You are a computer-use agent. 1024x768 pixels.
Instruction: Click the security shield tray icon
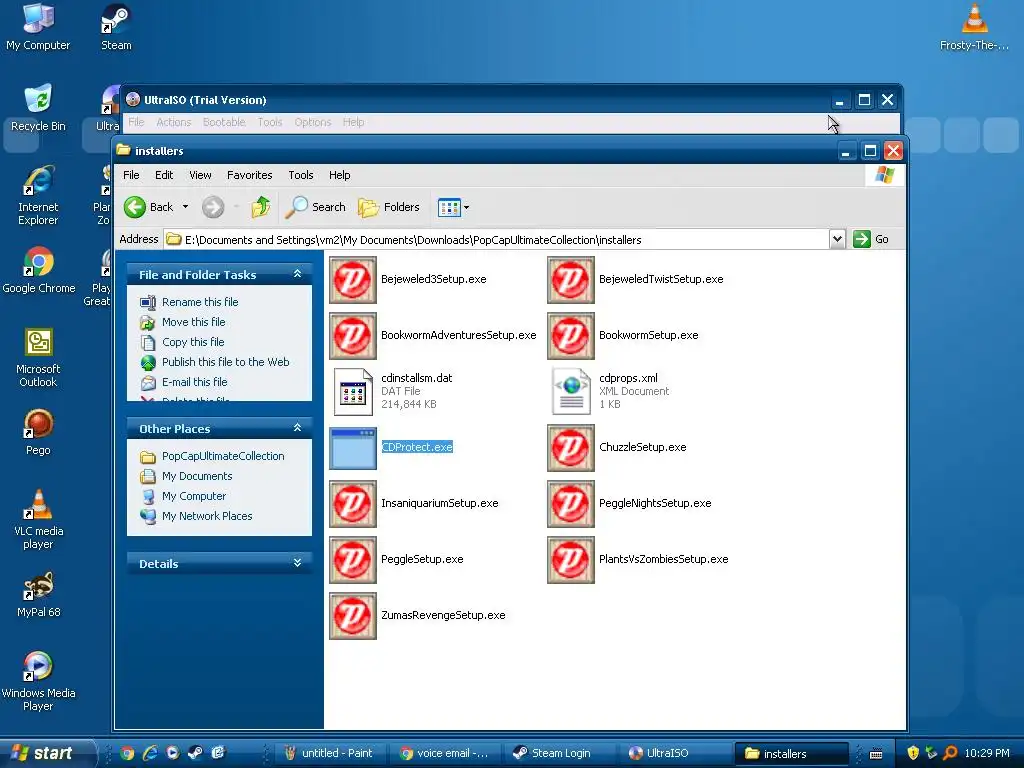pos(913,753)
